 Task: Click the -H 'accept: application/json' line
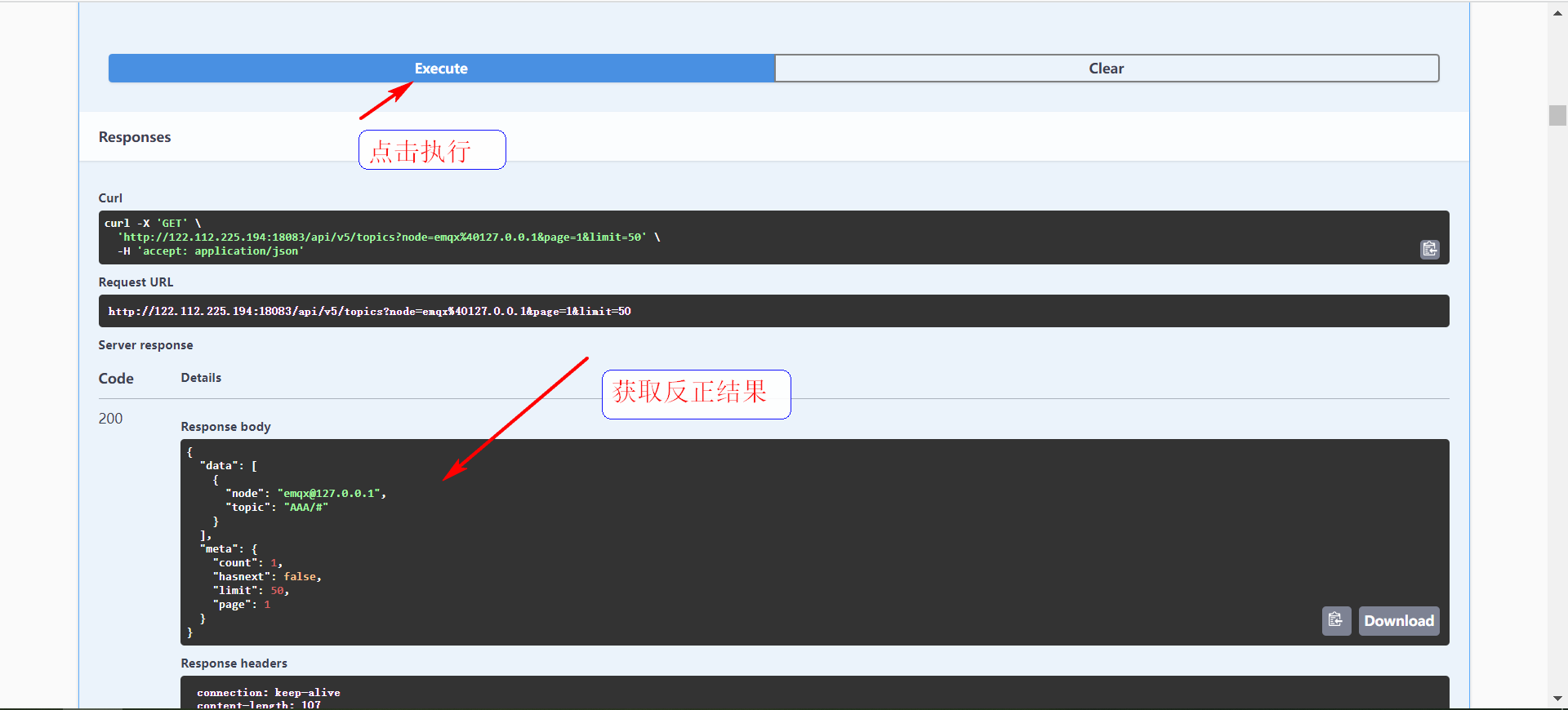[210, 251]
